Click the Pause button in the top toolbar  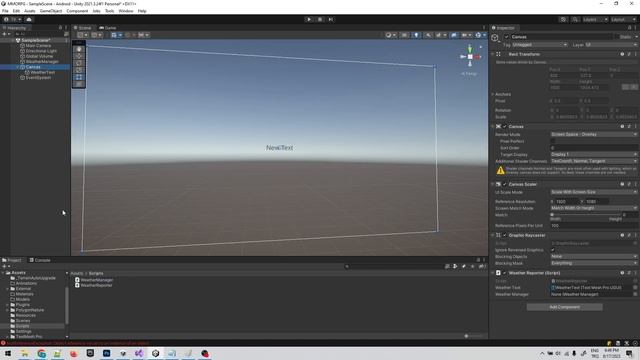(x=320, y=19)
